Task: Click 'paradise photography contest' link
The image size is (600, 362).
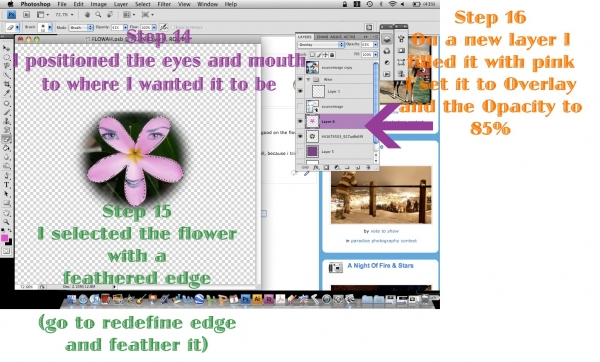Action: click(x=384, y=241)
